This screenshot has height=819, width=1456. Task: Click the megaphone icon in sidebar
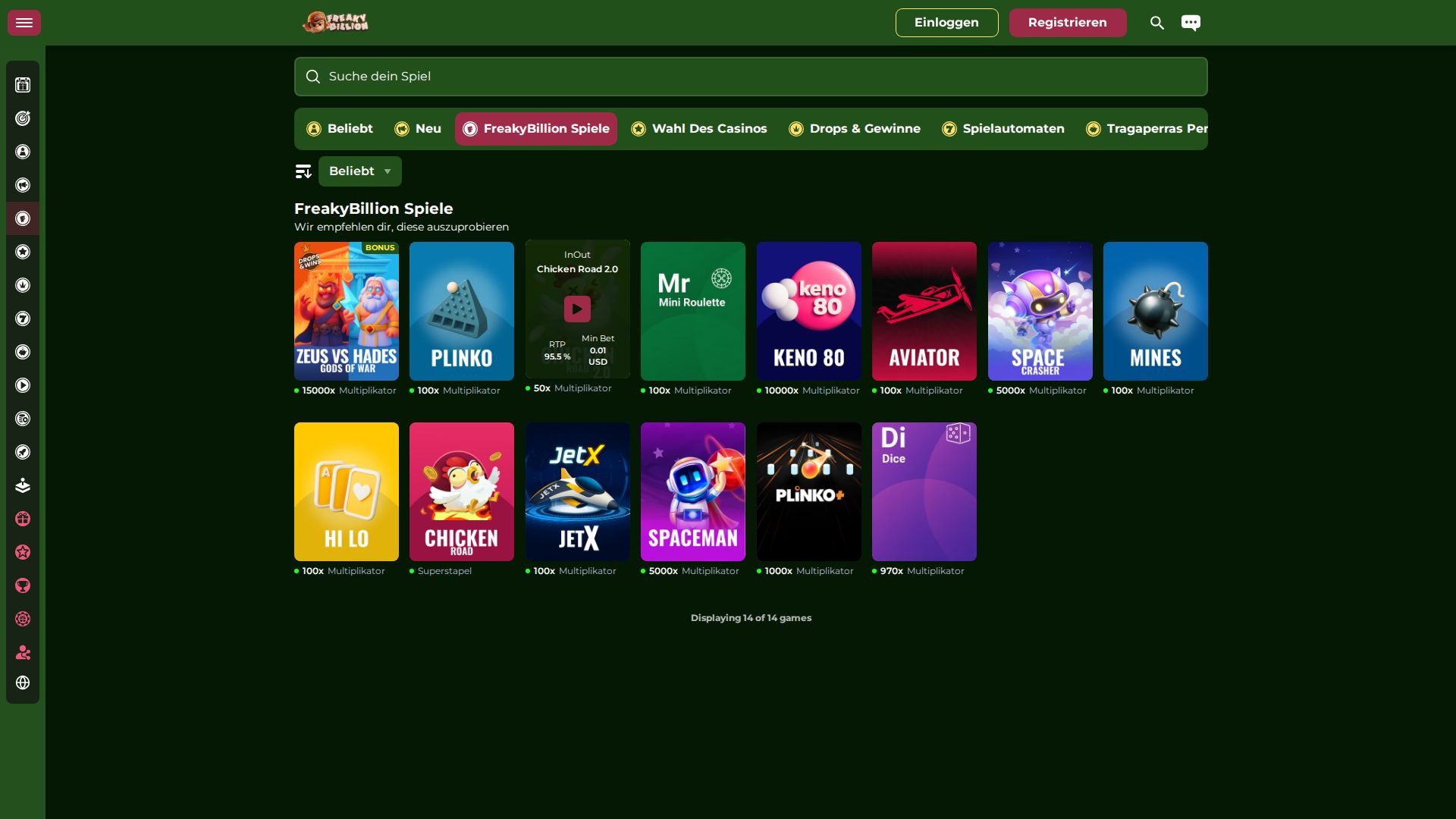23,185
